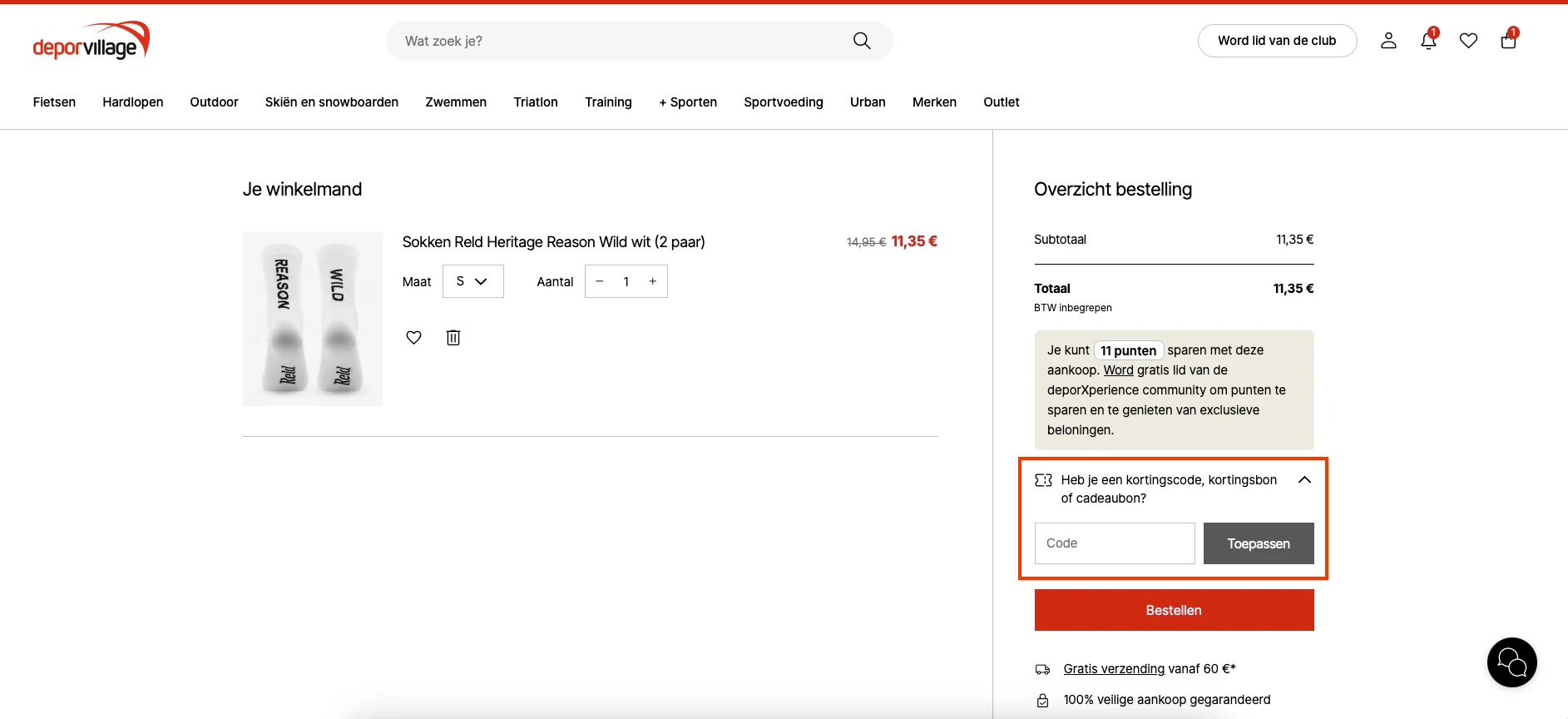Screen dimensions: 1568x719
Task: Click the Totaal label
Action: coord(1052,289)
